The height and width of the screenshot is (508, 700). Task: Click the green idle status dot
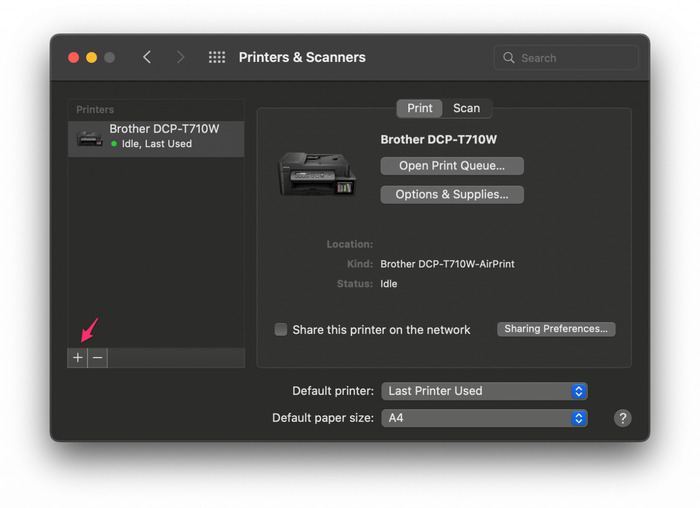(x=114, y=144)
